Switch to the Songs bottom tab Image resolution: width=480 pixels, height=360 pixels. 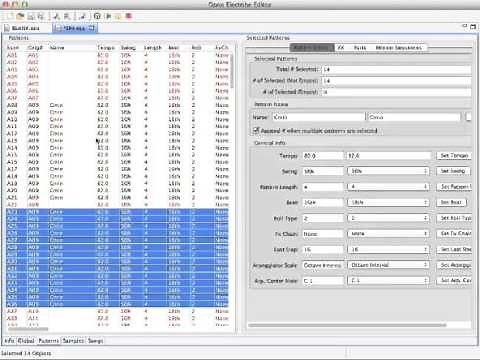[x=95, y=341]
